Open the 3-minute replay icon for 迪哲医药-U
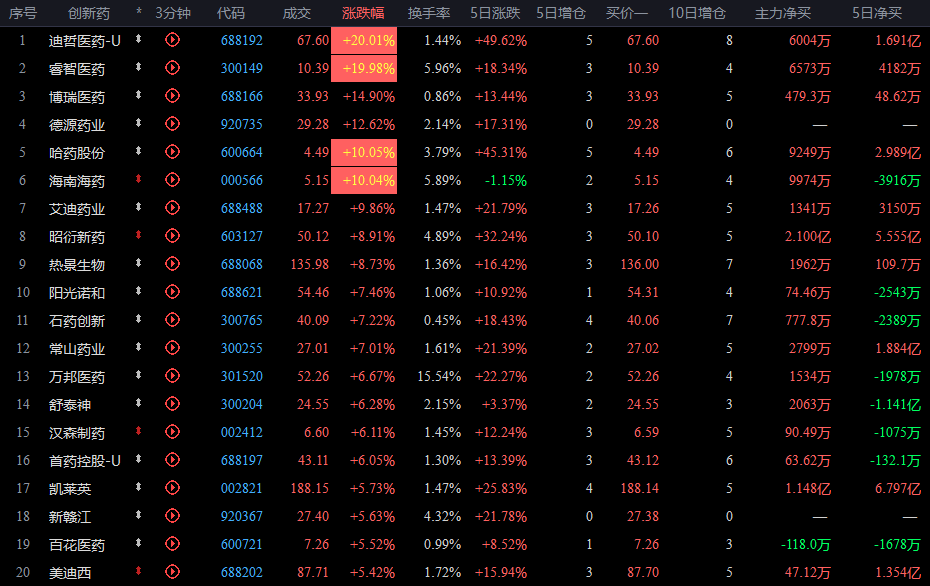This screenshot has width=930, height=586. (x=172, y=40)
